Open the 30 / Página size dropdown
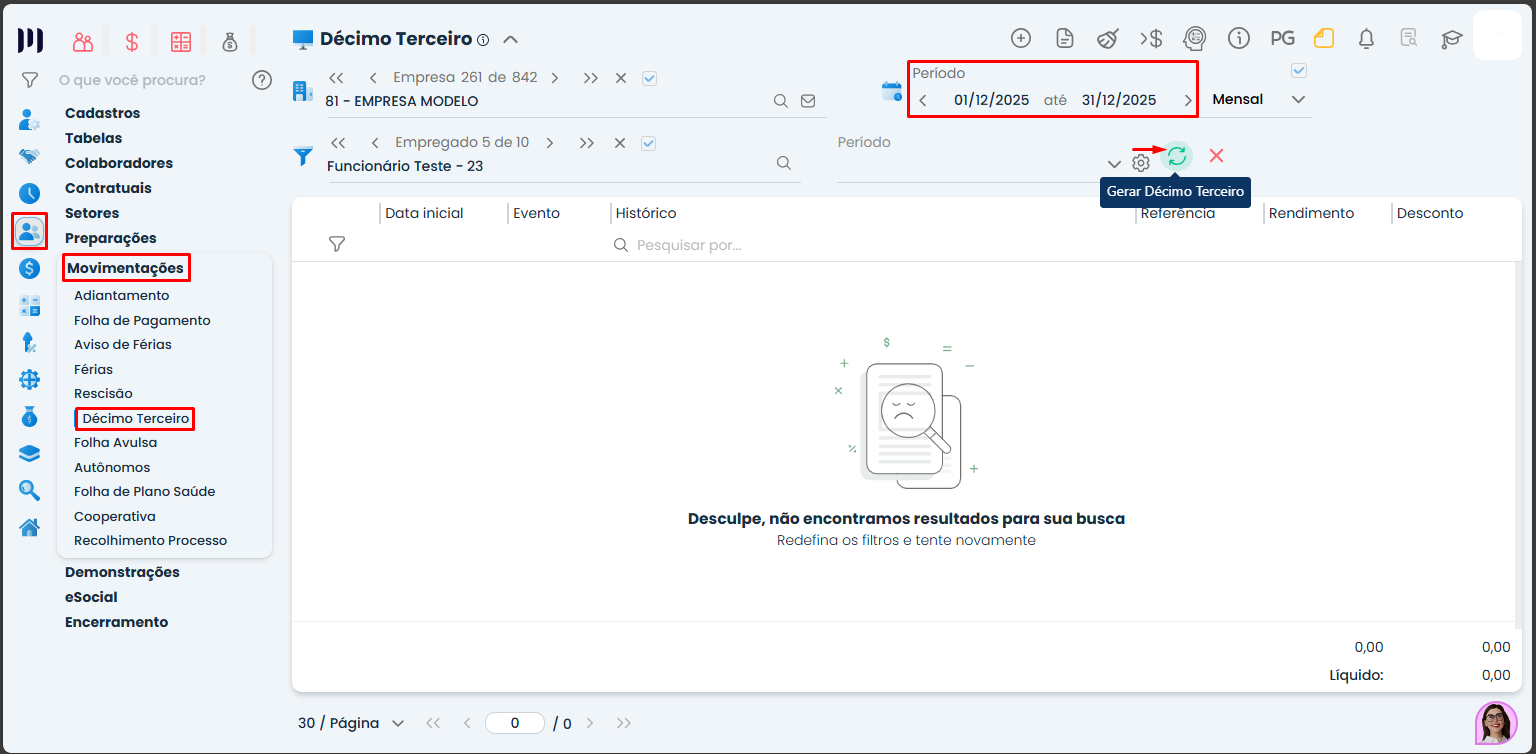 tap(351, 723)
